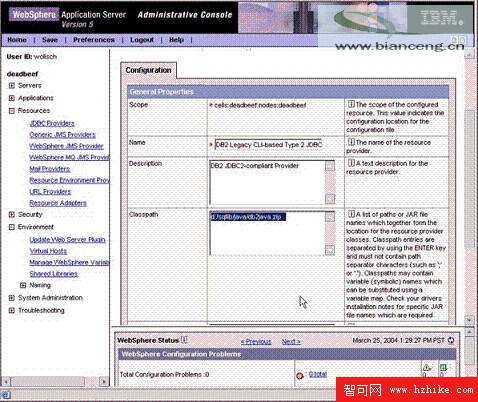Open Resource Environment Providers link
Screen dimensions: 478x402
tap(69, 180)
